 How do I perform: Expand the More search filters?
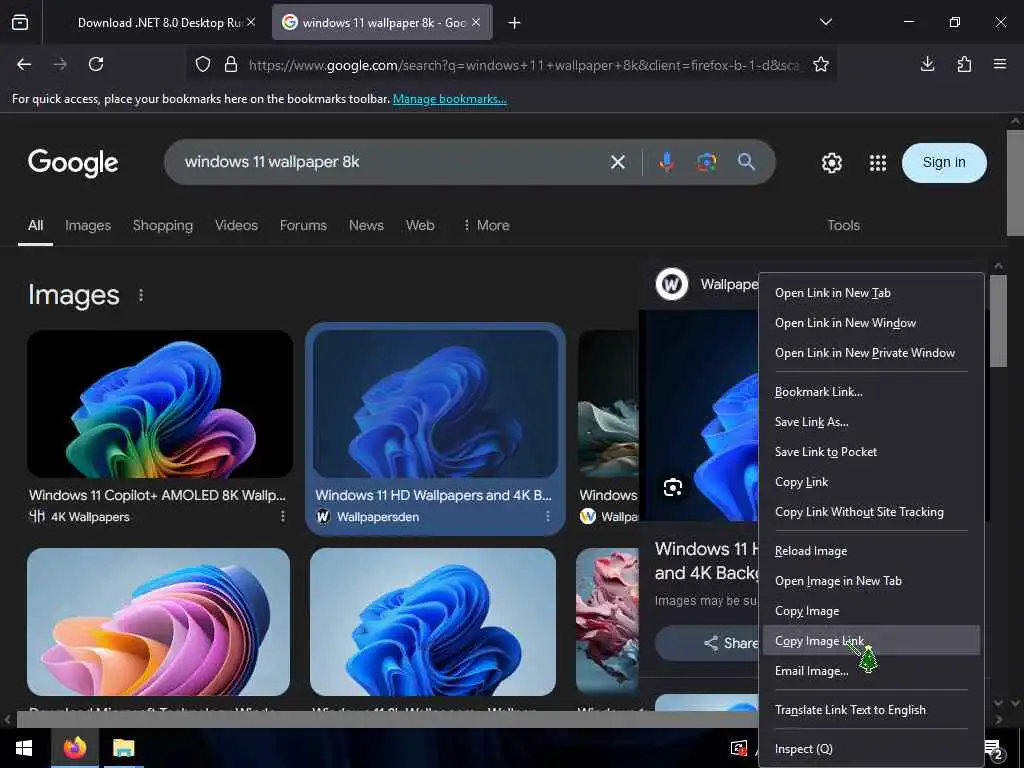coord(486,225)
